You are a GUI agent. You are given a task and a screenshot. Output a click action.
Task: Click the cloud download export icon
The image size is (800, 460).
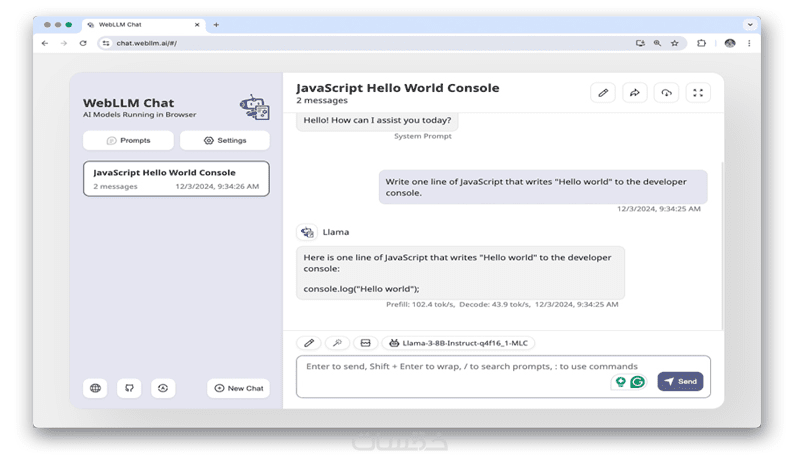pyautogui.click(x=666, y=93)
